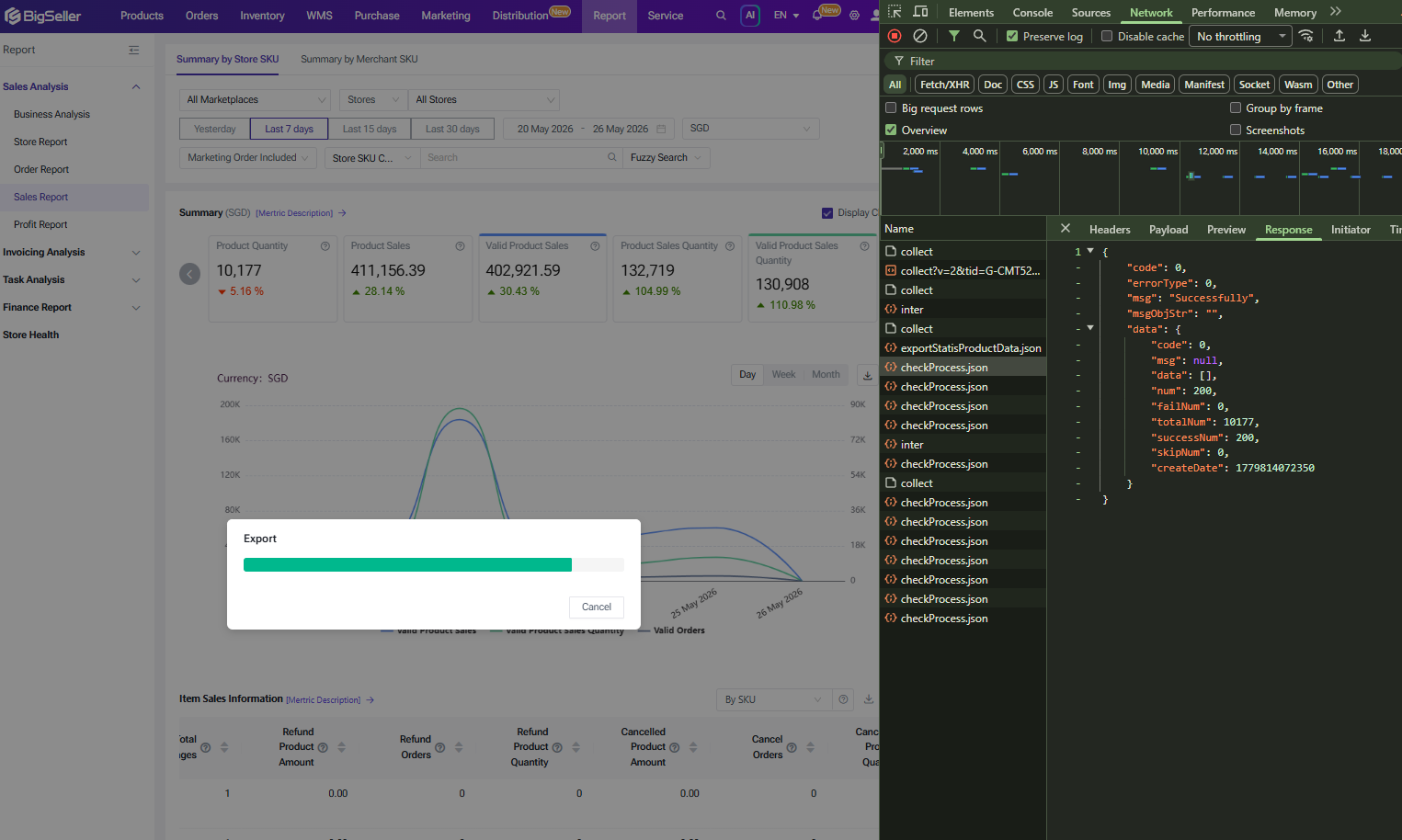The image size is (1402, 840).
Task: Enable Big request rows checkbox
Action: pos(891,108)
